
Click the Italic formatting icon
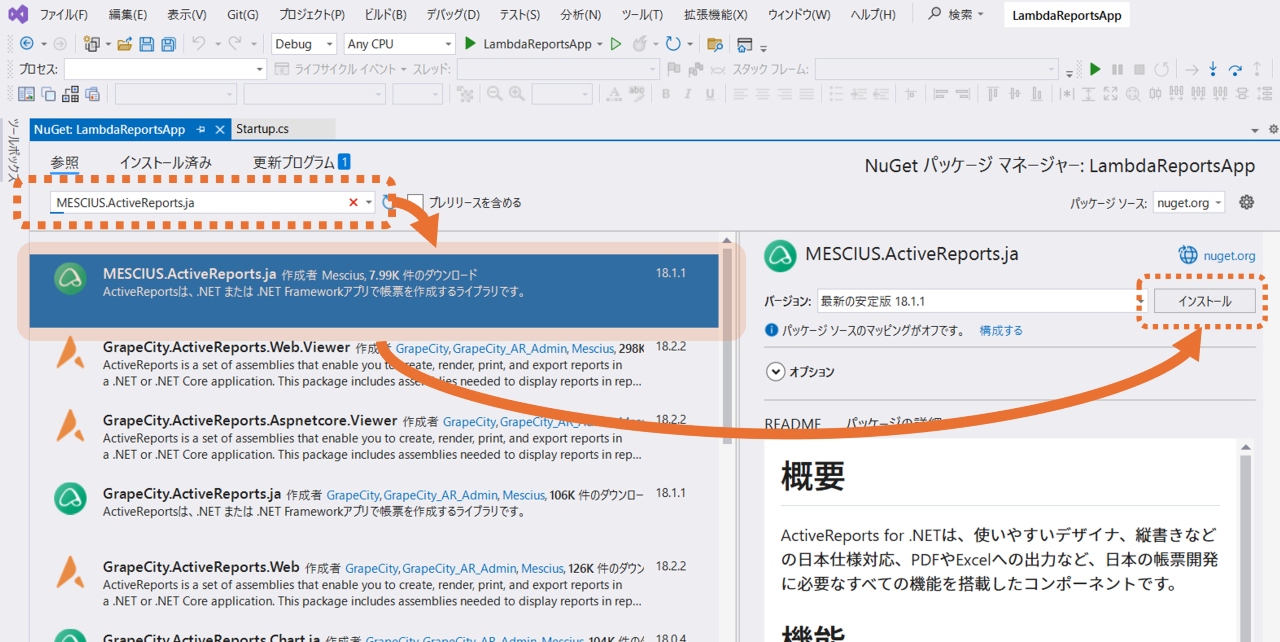click(x=687, y=94)
